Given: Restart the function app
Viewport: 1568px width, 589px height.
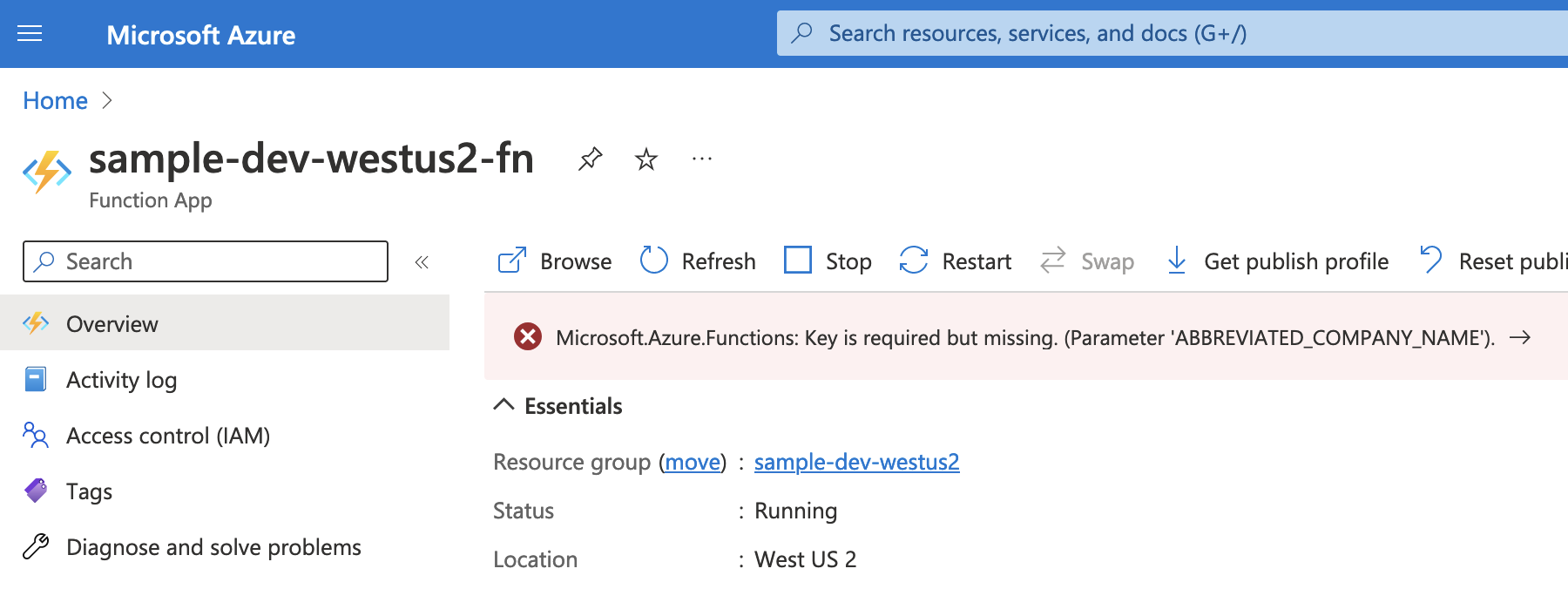Looking at the screenshot, I should point(956,261).
